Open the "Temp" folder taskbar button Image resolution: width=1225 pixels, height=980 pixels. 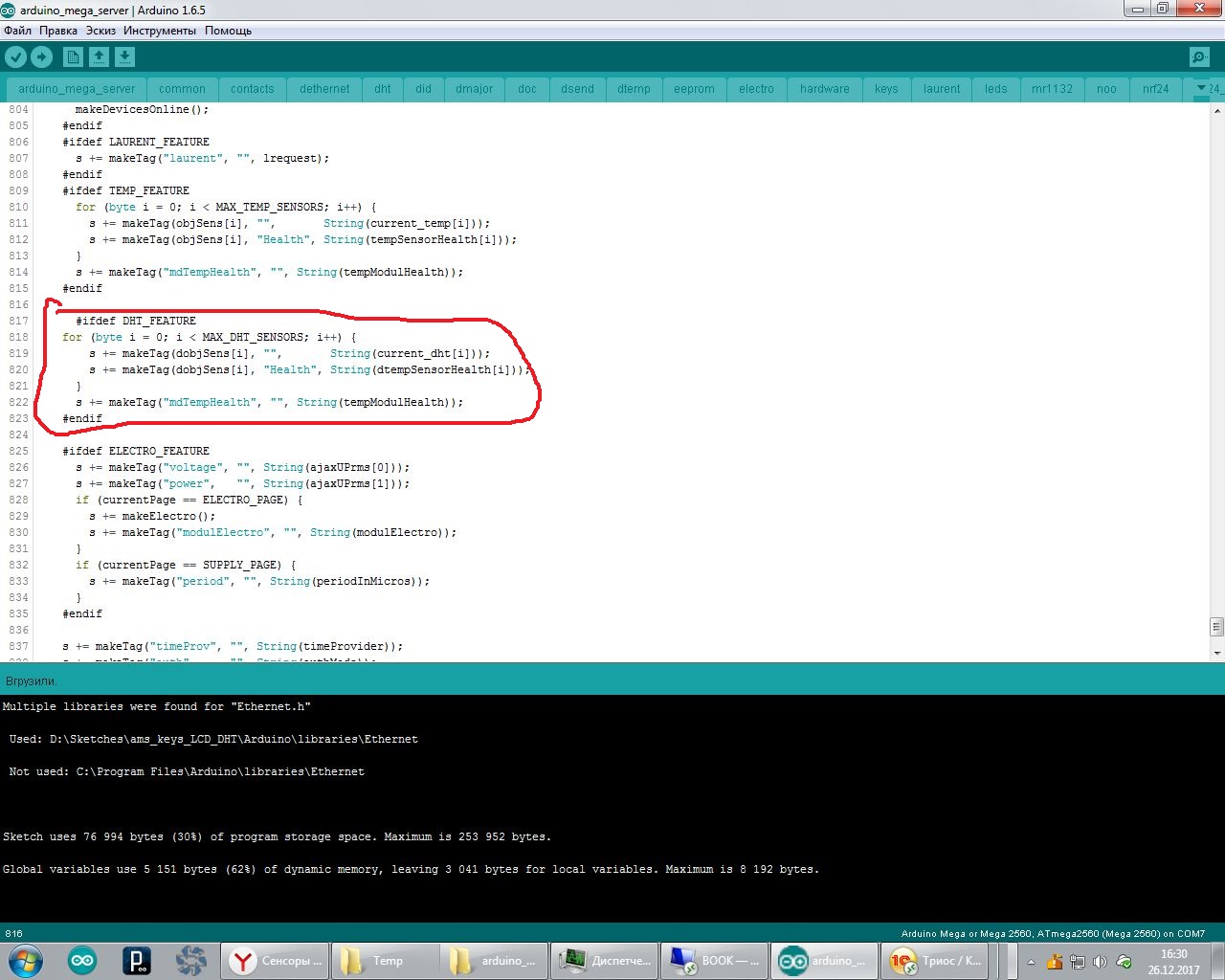tap(385, 961)
